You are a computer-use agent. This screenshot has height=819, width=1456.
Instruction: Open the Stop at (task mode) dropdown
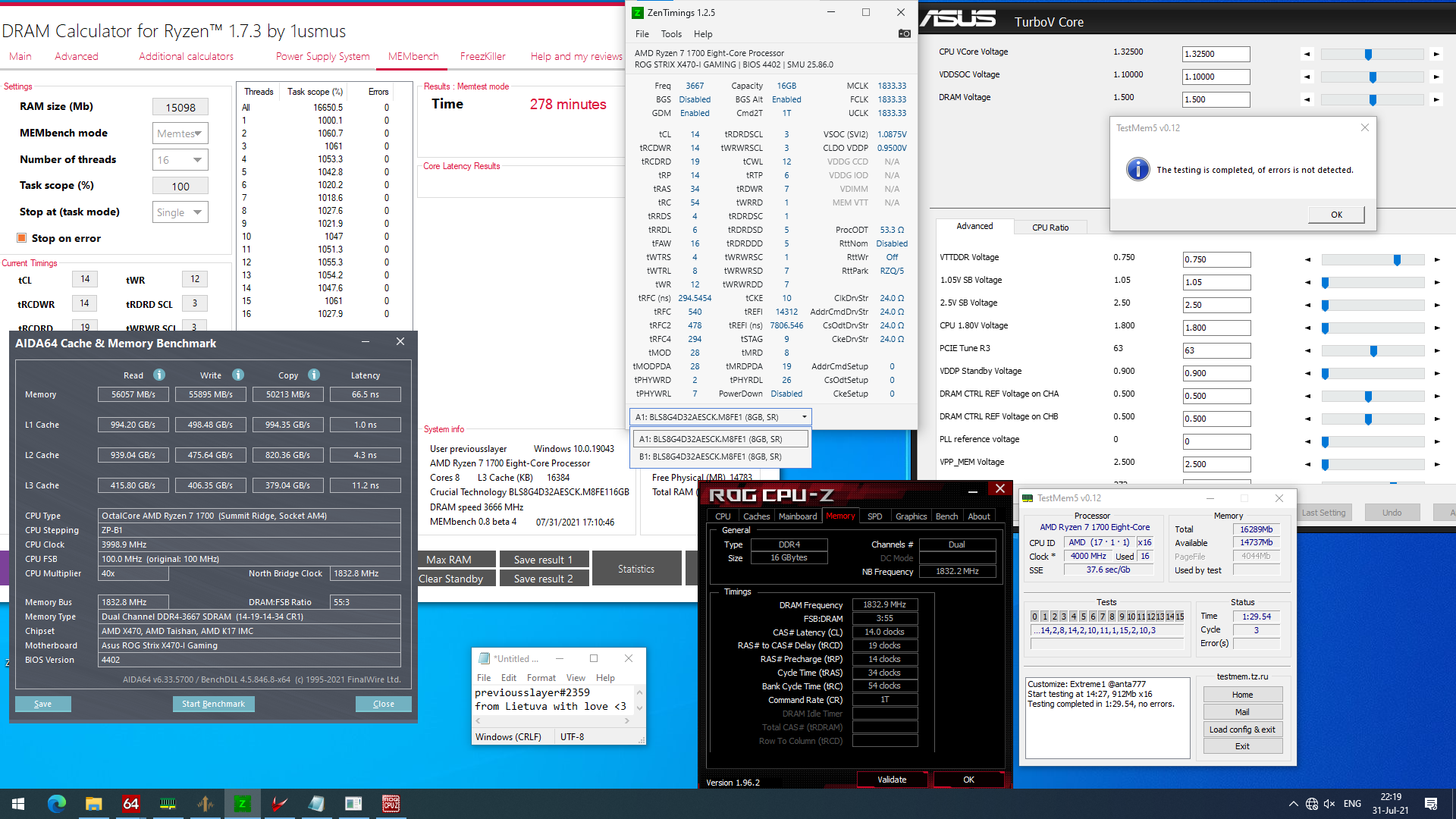[x=180, y=212]
